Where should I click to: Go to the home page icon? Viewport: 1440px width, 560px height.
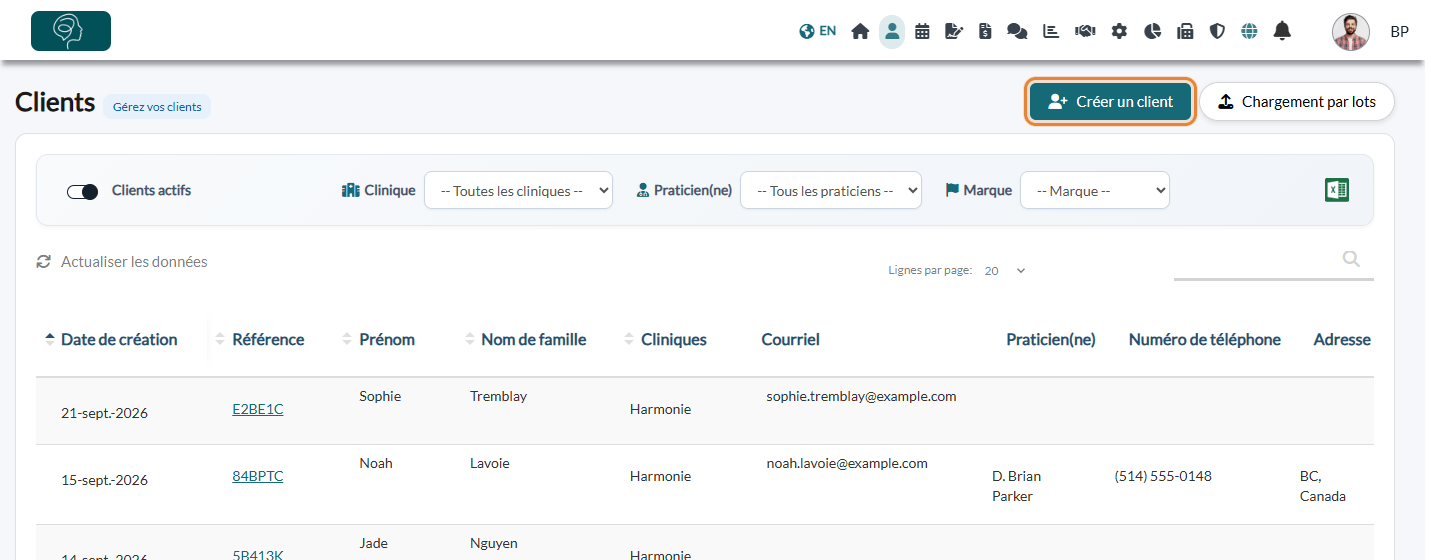pos(860,31)
